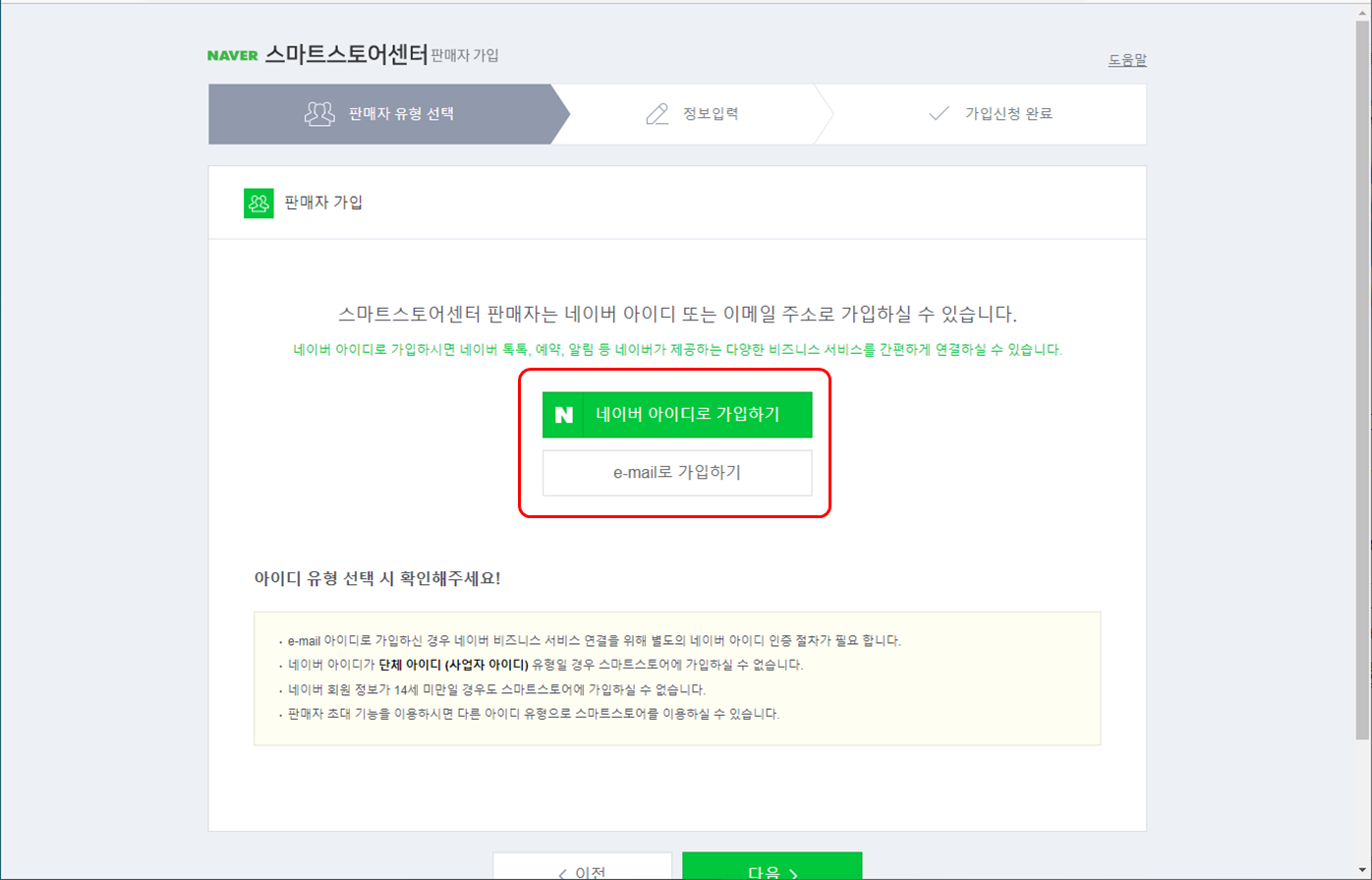Click the 판매자 가입 section heading
This screenshot has width=1372, height=880.
323,204
